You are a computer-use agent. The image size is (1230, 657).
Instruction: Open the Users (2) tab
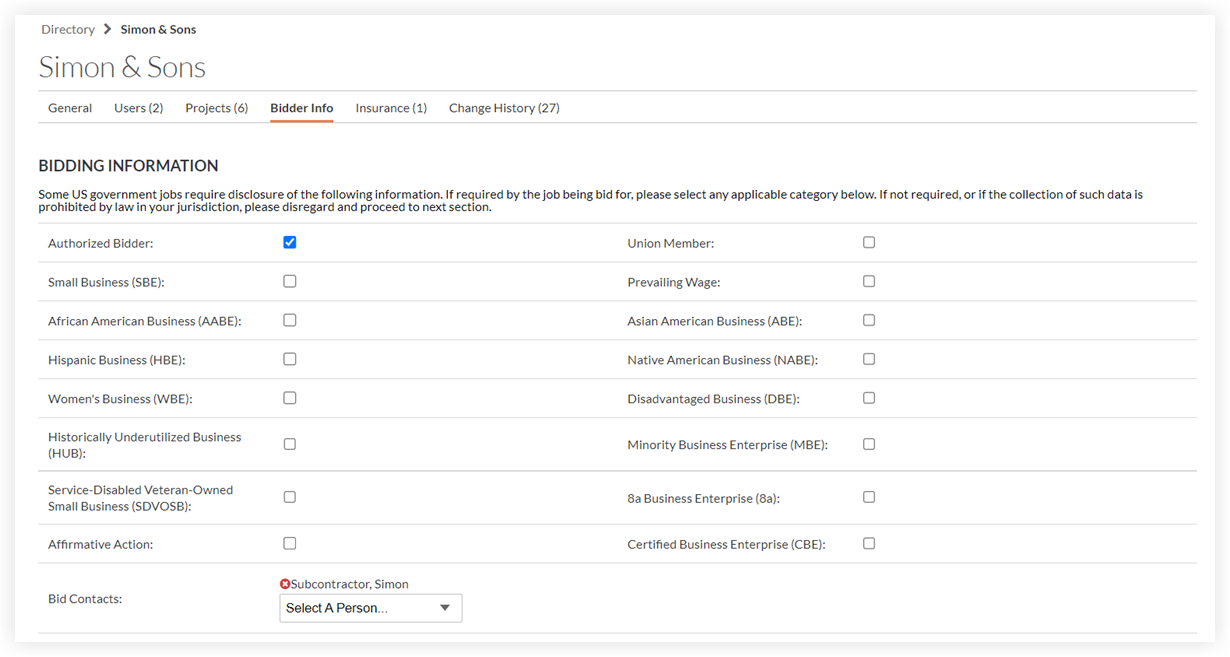click(x=139, y=108)
